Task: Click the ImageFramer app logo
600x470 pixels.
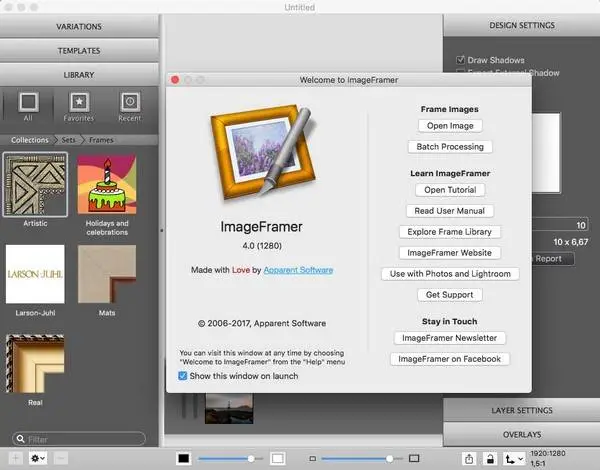Action: tap(263, 152)
